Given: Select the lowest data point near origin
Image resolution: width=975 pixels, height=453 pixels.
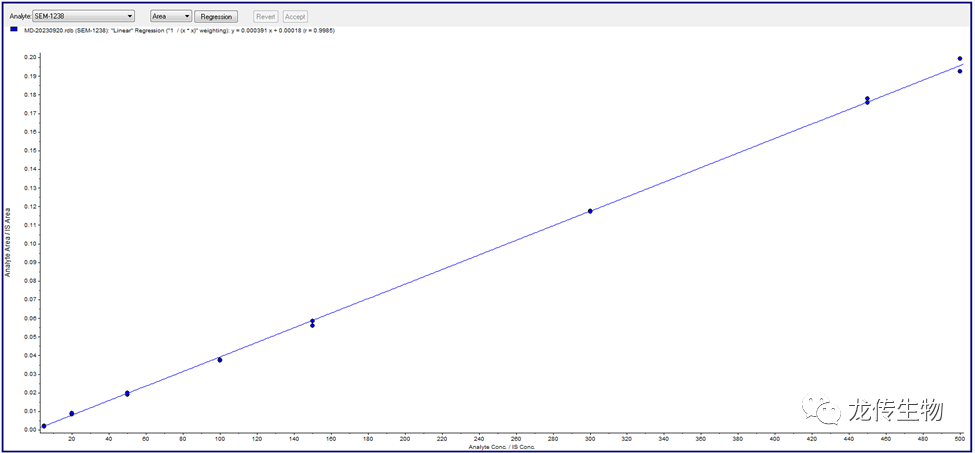Looking at the screenshot, I should [x=43, y=426].
